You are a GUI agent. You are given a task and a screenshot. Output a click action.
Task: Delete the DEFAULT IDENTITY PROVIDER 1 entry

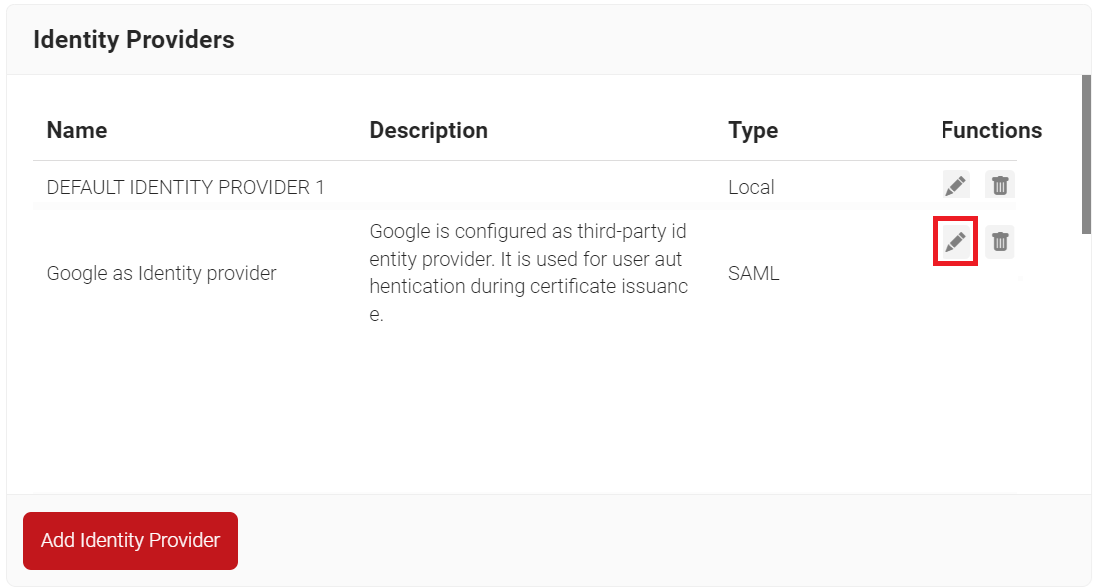pos(999,185)
